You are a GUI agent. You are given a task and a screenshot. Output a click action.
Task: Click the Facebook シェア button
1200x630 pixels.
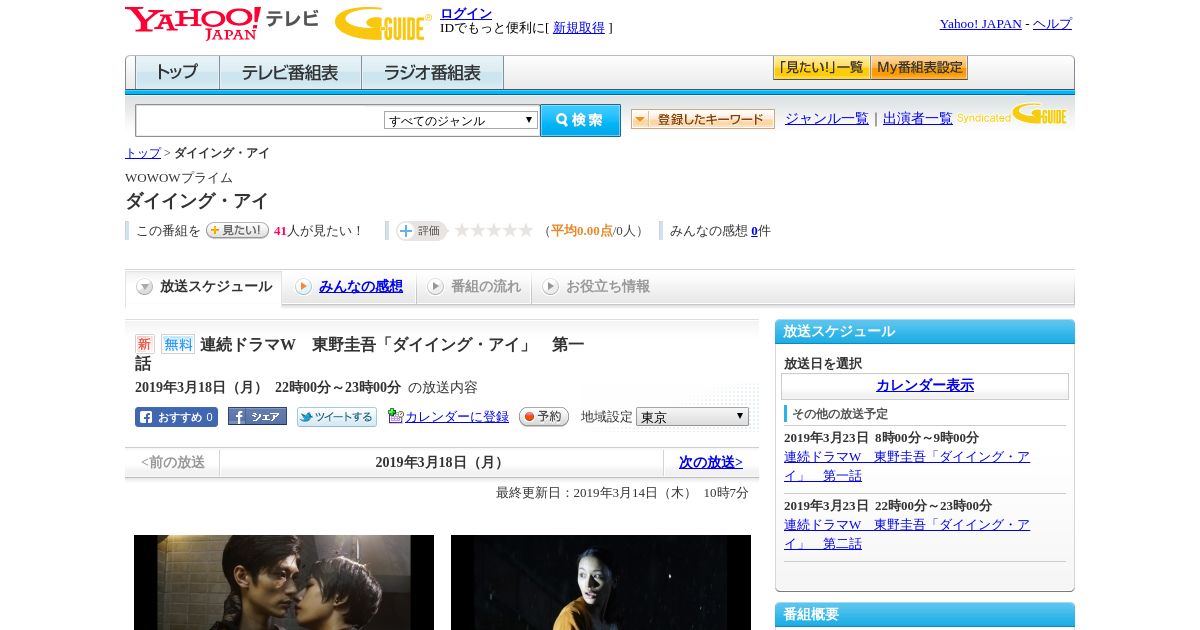257,417
